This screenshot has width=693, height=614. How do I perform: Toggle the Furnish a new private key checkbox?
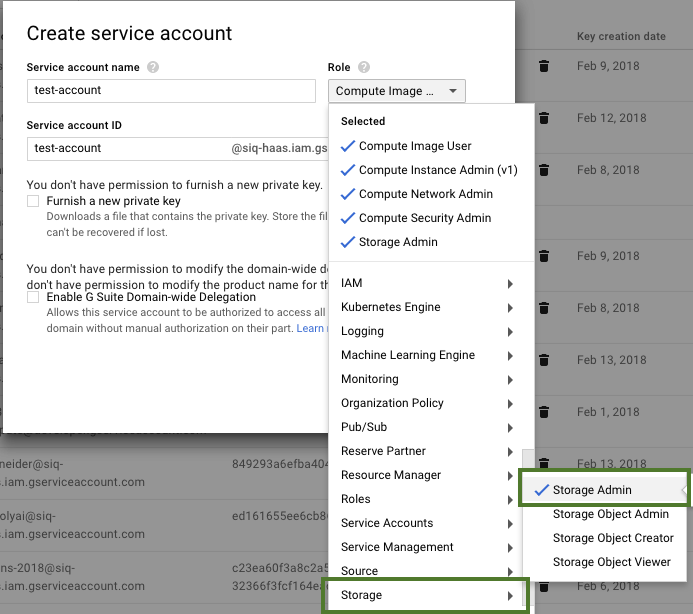coord(34,202)
